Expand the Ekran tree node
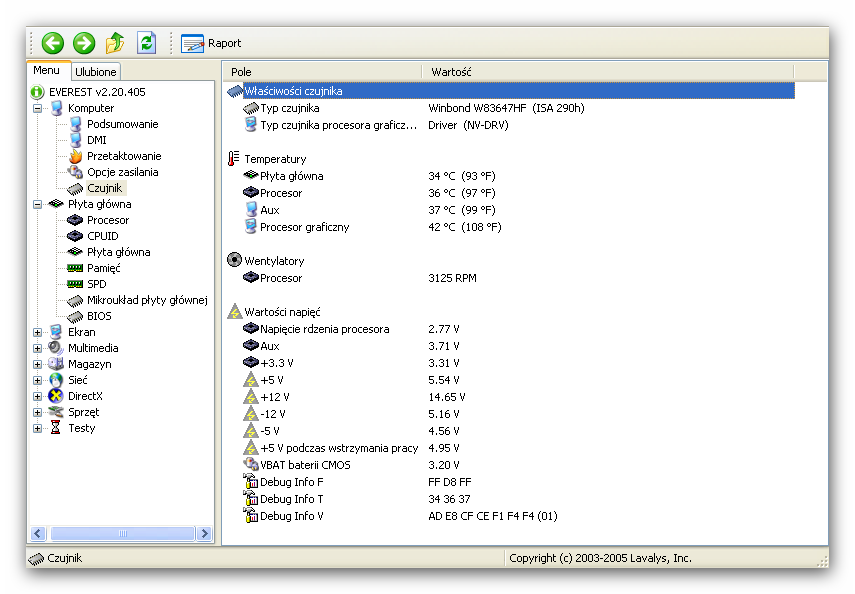This screenshot has width=855, height=594. pyautogui.click(x=38, y=332)
